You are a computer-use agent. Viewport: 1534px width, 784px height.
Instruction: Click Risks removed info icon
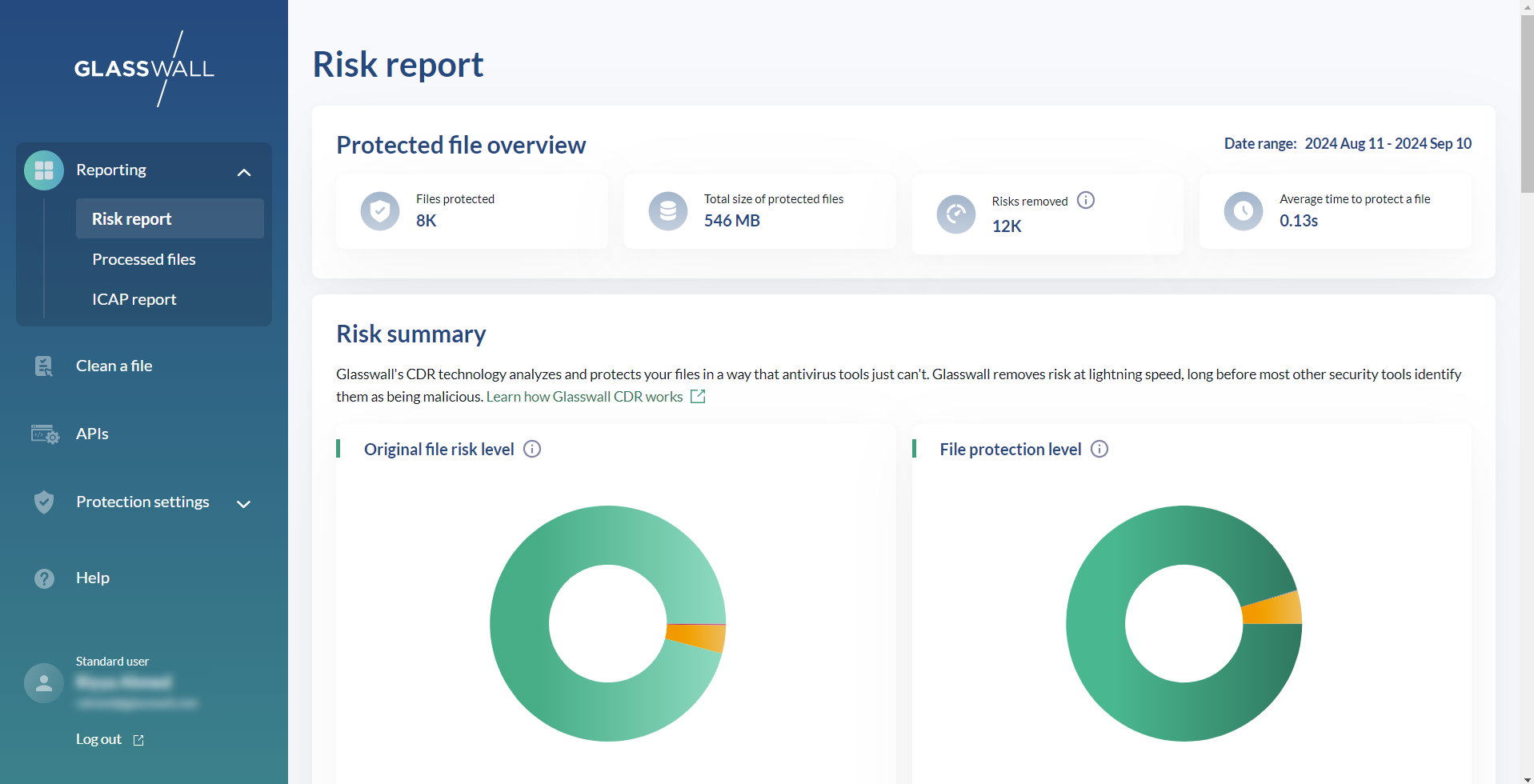1086,200
